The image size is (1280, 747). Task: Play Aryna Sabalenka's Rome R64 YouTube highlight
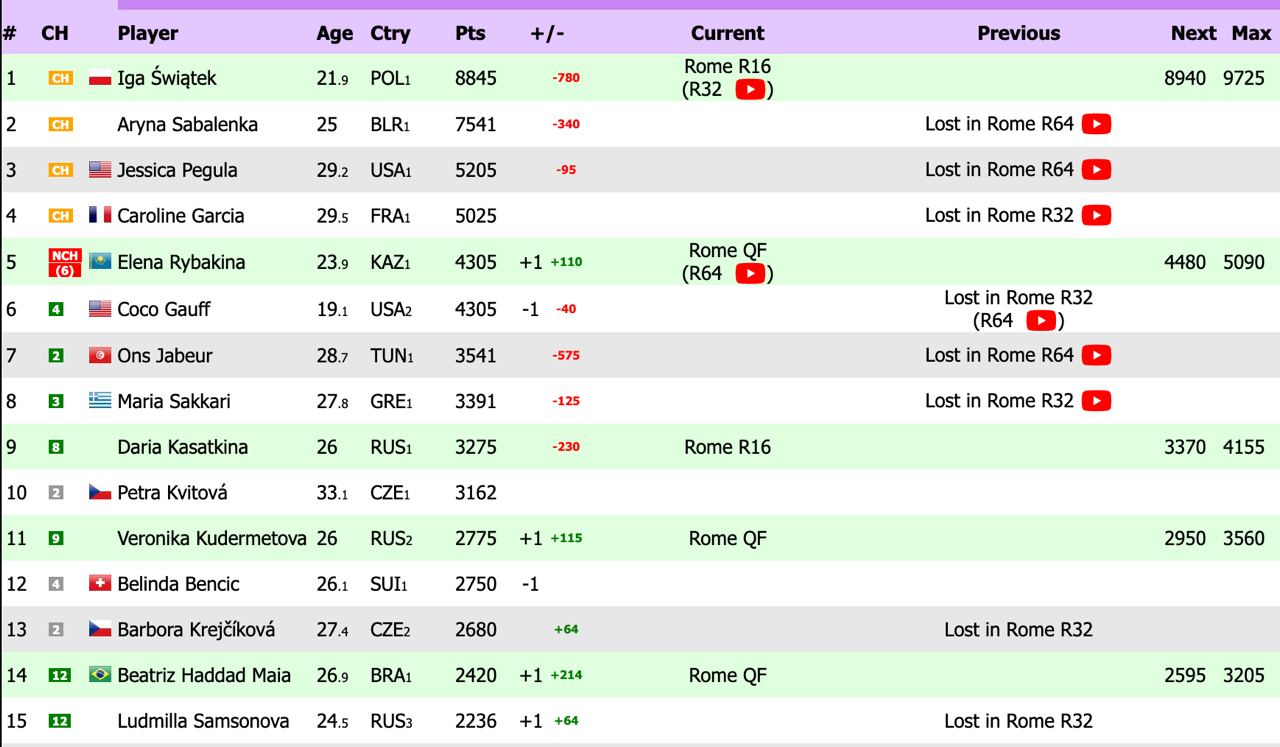point(1096,124)
